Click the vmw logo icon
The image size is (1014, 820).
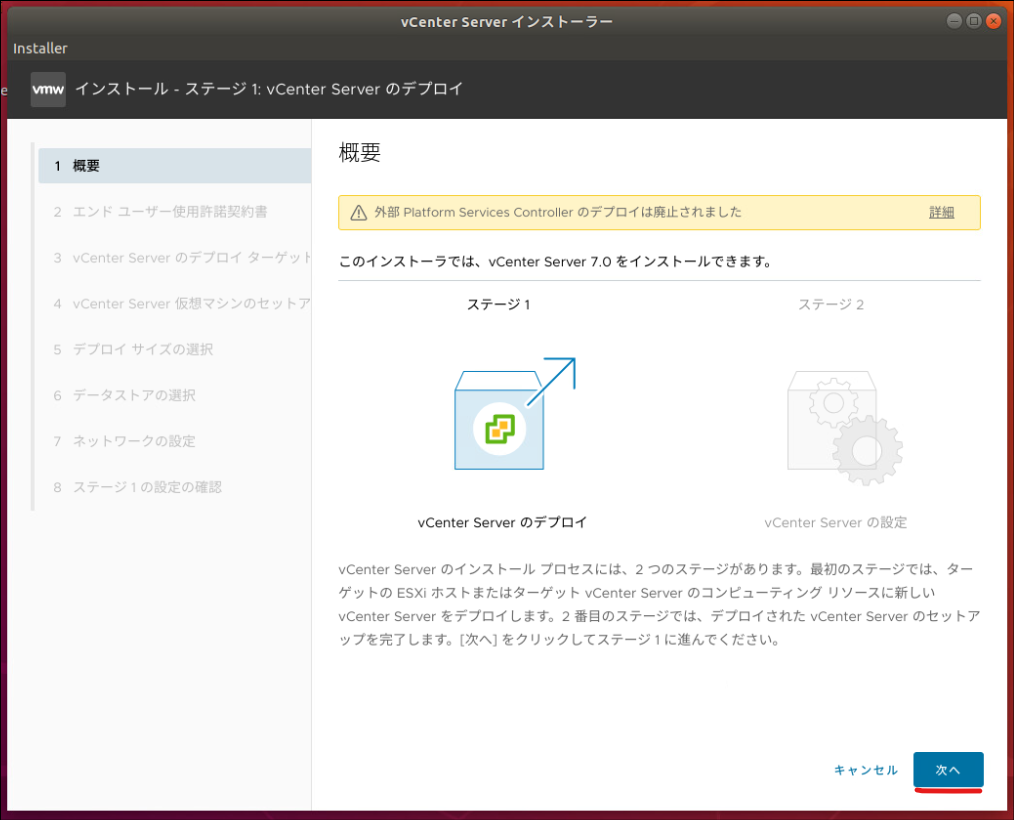tap(49, 89)
